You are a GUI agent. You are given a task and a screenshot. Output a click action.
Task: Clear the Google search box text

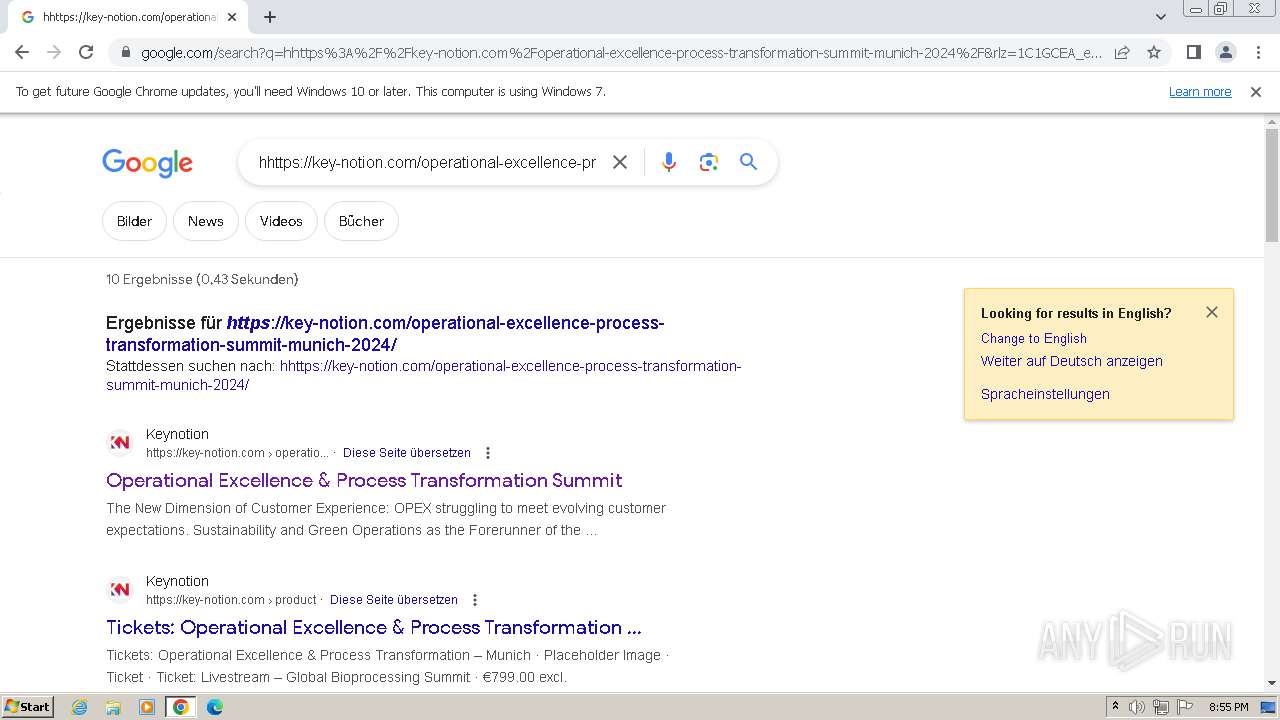[620, 162]
